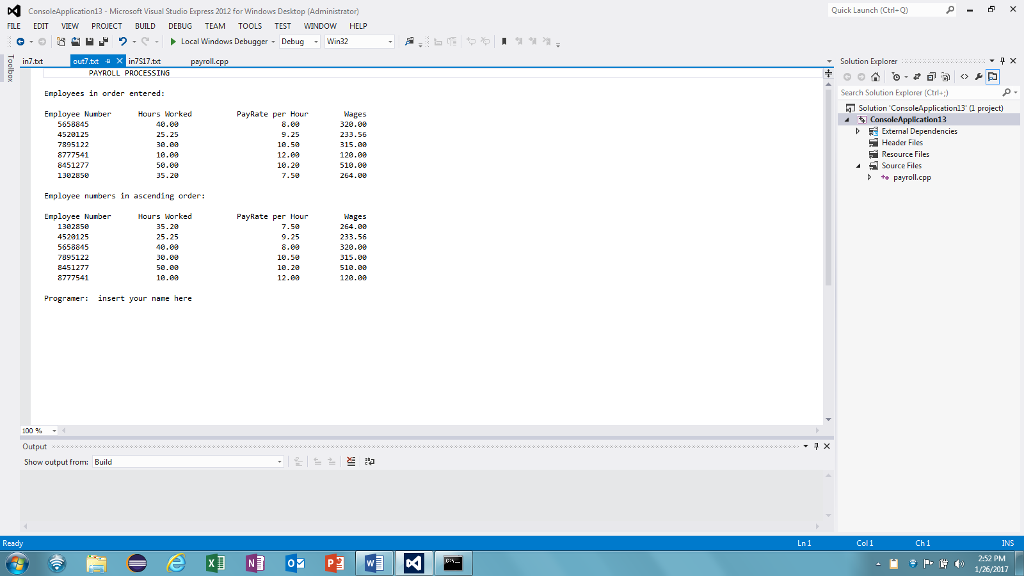Click the Save All toolbar icon
Screen dimensions: 1024x576
104,42
